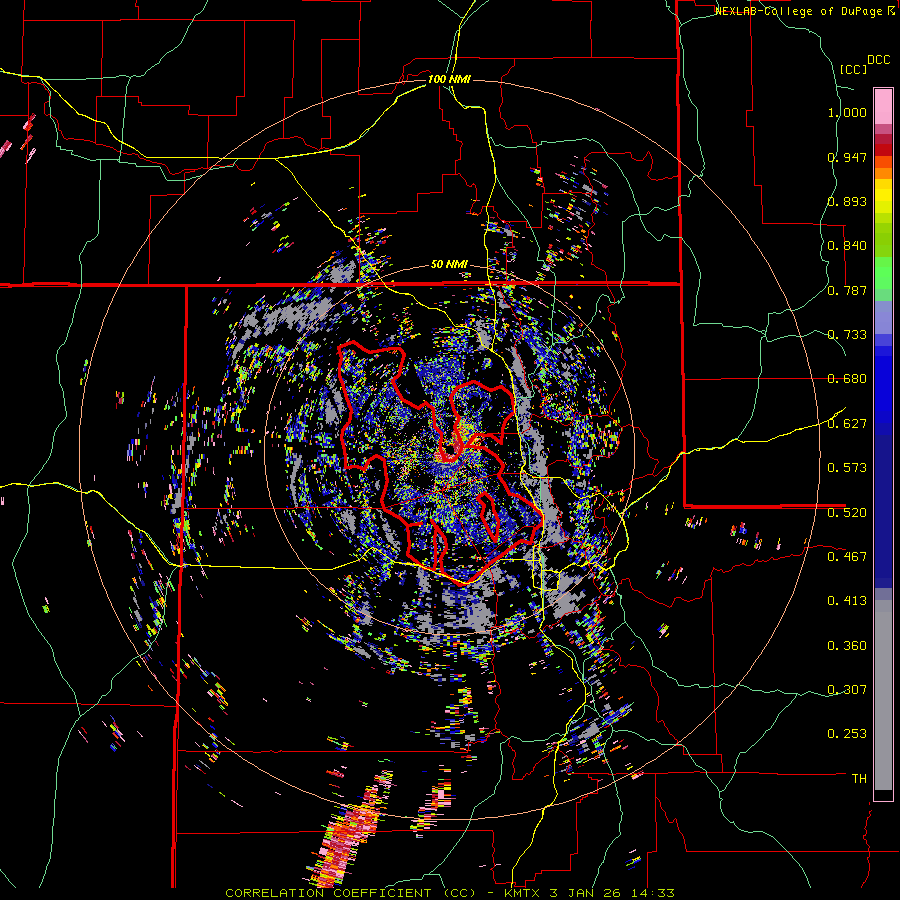The height and width of the screenshot is (900, 900).
Task: Click the CORRELATION COEFFICIENT (CC) caption
Action: (351, 893)
